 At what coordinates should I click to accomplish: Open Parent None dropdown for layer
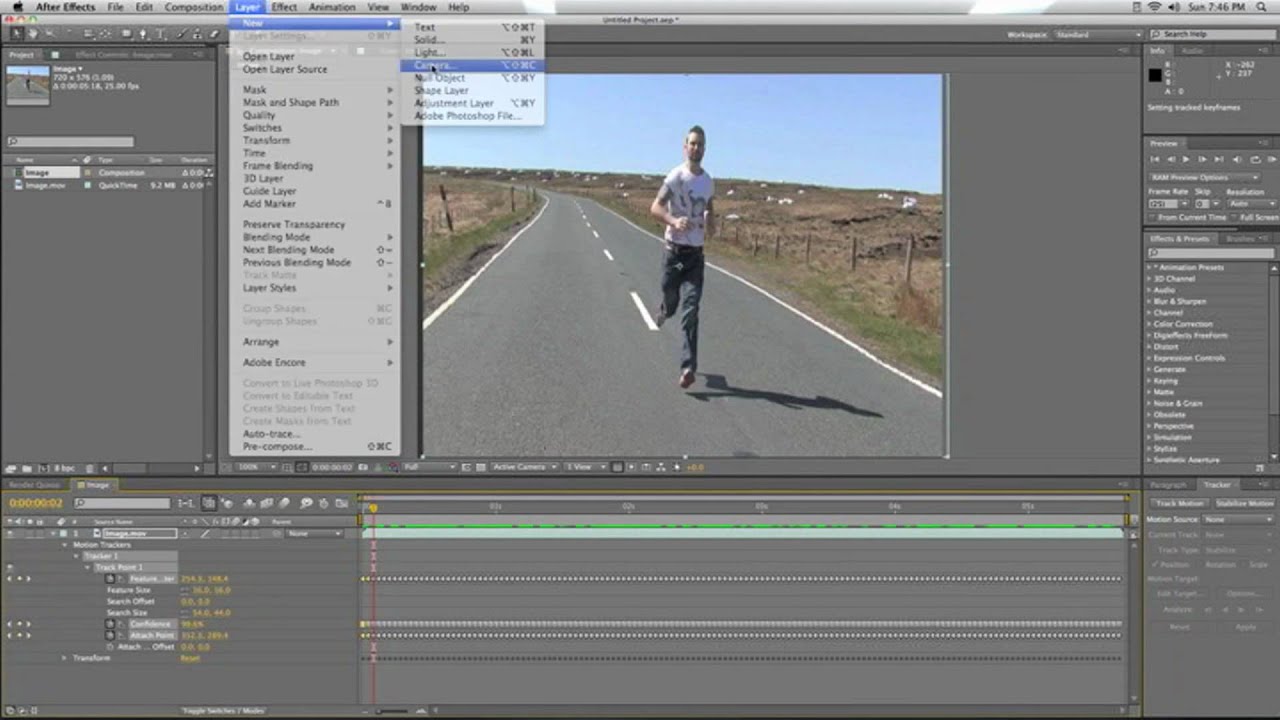[x=314, y=534]
